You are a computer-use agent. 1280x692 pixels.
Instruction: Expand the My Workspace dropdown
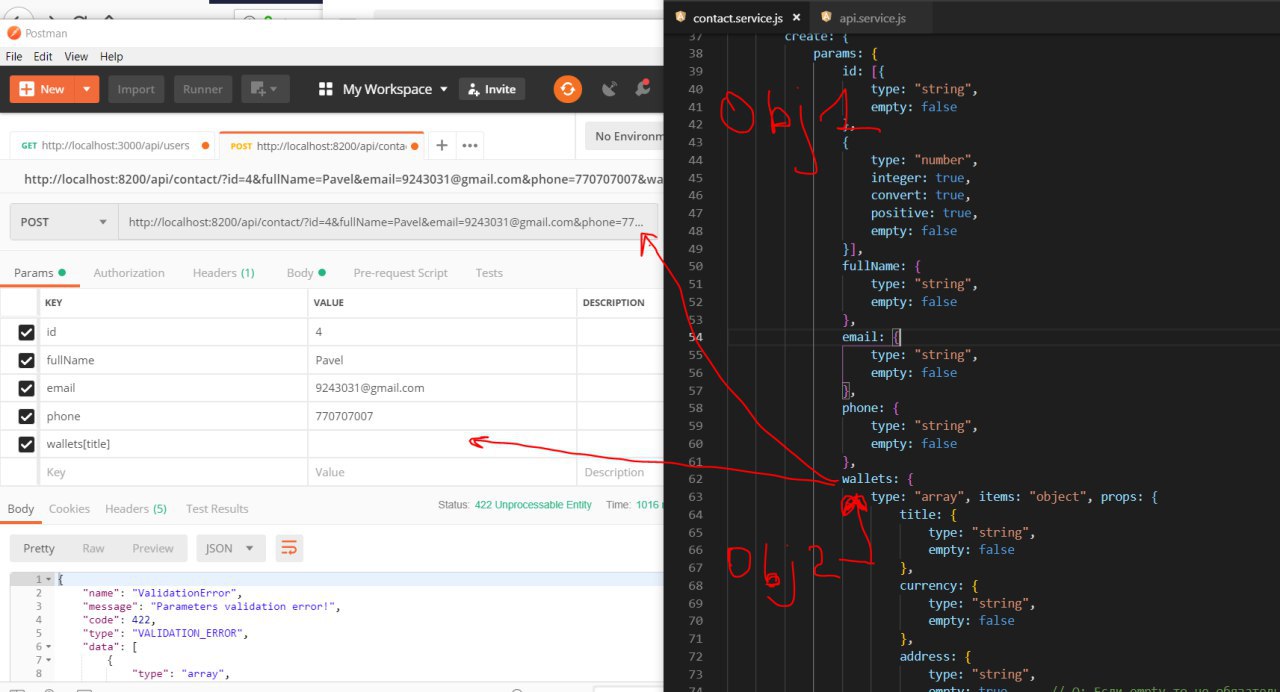[x=443, y=89]
